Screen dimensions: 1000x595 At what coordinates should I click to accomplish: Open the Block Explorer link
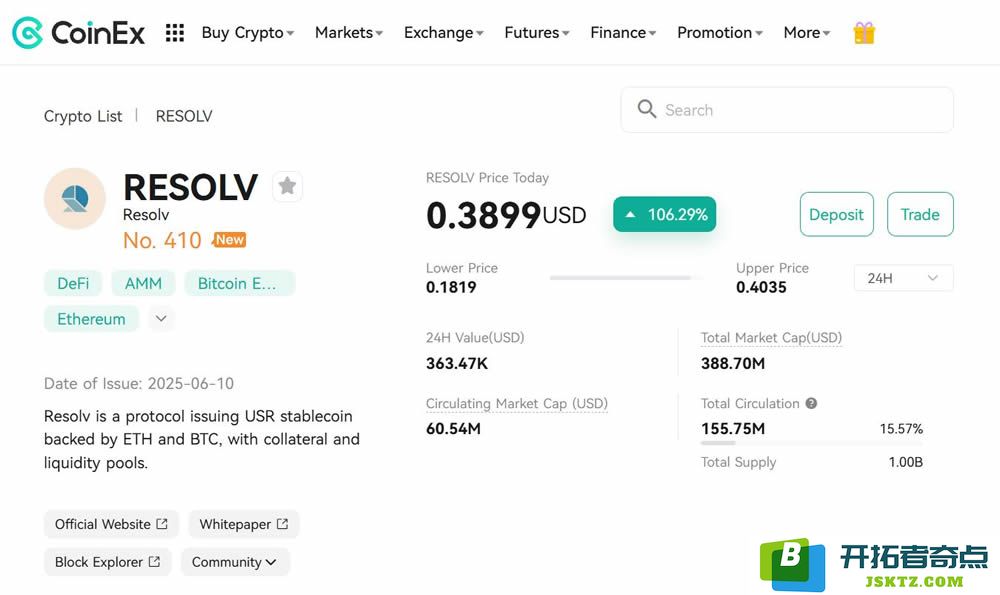[x=108, y=562]
